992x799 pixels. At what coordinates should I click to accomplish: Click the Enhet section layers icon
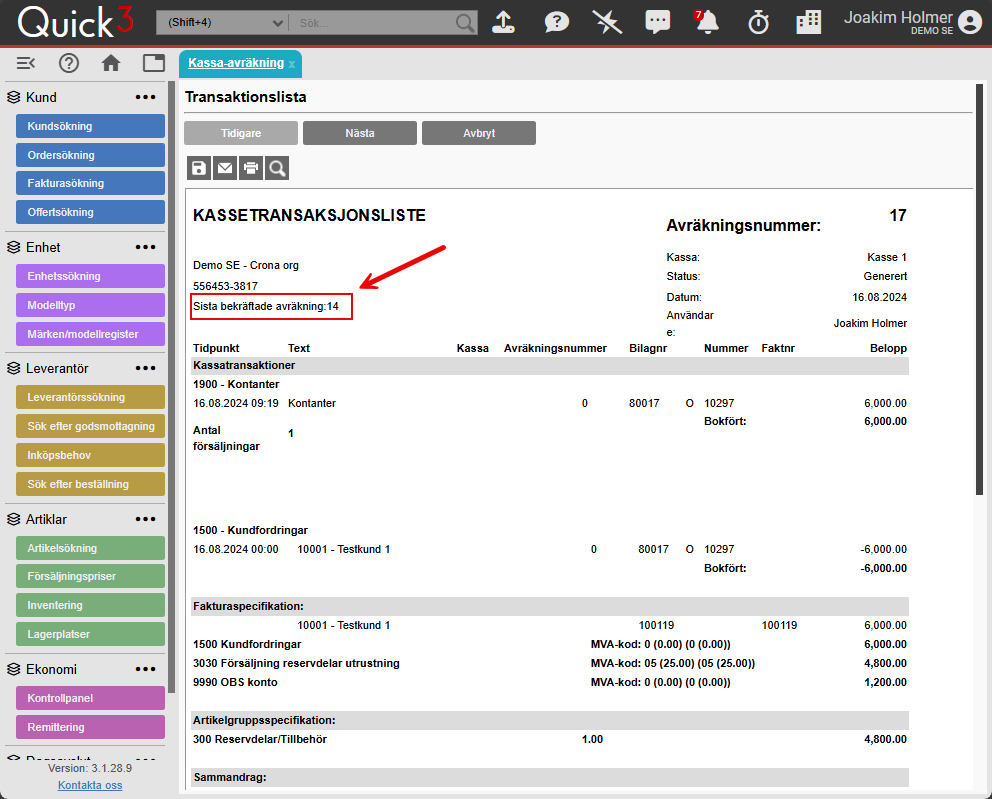[14, 247]
